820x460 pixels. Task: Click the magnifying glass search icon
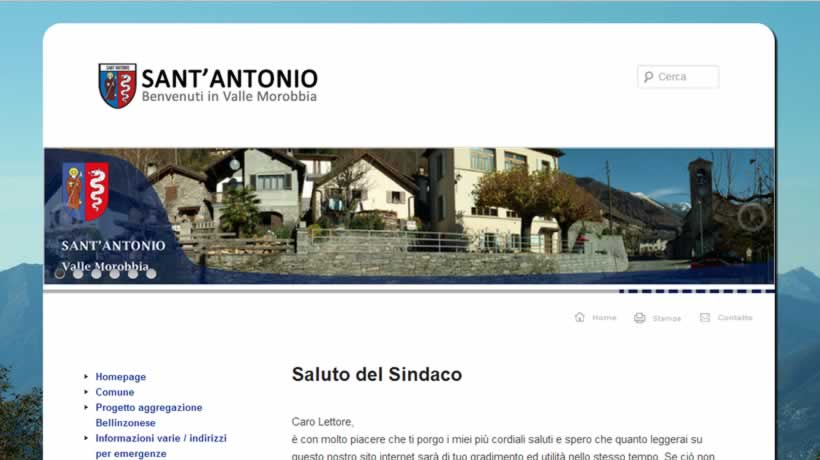pos(649,77)
